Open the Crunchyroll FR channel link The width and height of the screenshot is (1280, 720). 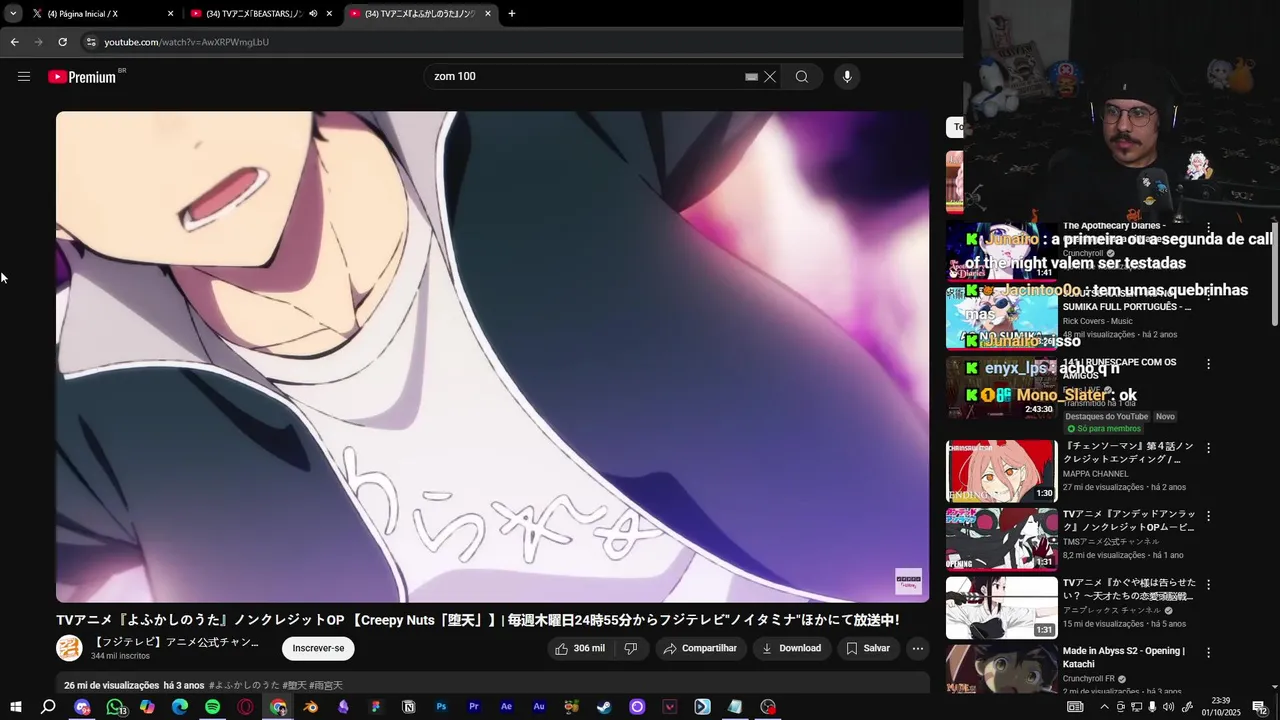(x=1089, y=678)
